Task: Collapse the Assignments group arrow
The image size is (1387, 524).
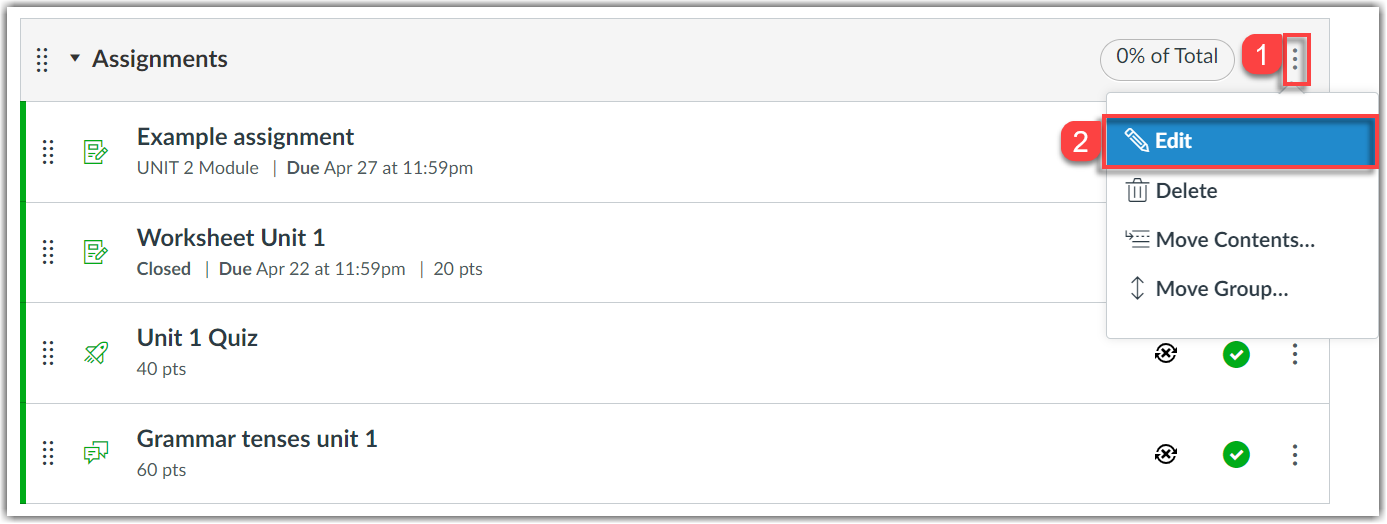Action: (x=74, y=59)
